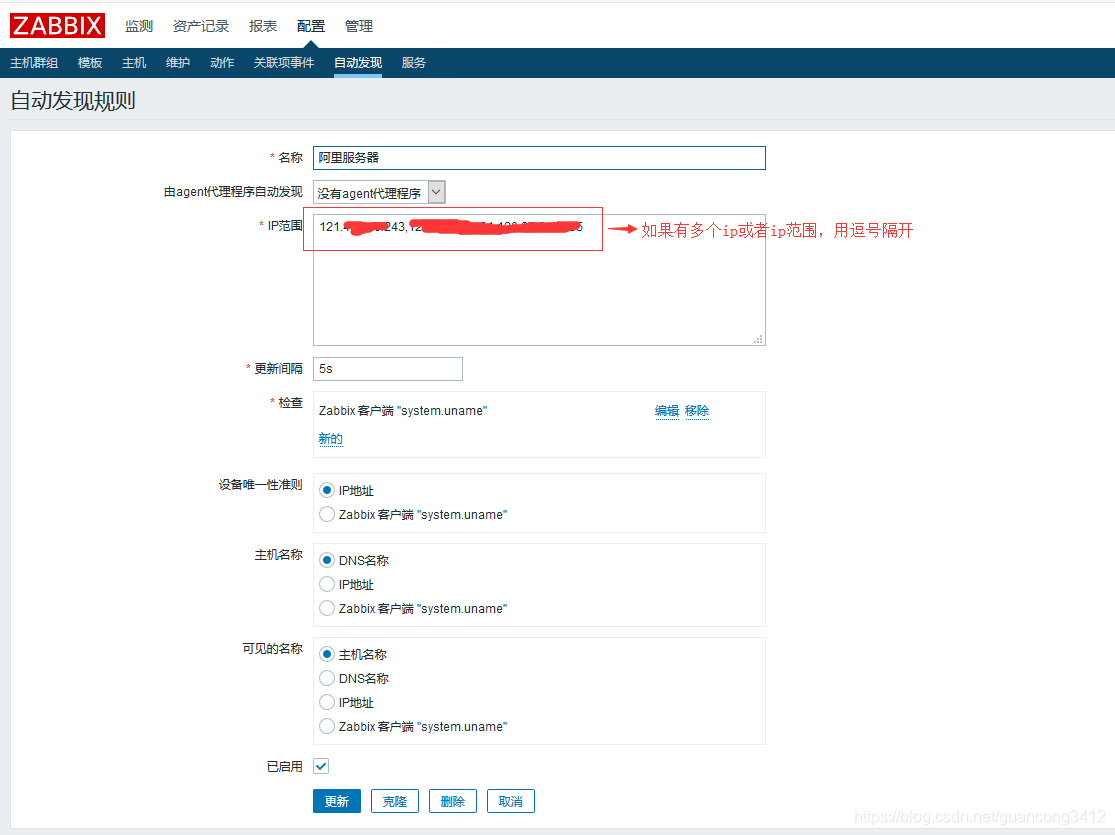Image resolution: width=1115 pixels, height=835 pixels.
Task: Select IP地址 for 主机名称
Action: coord(327,585)
